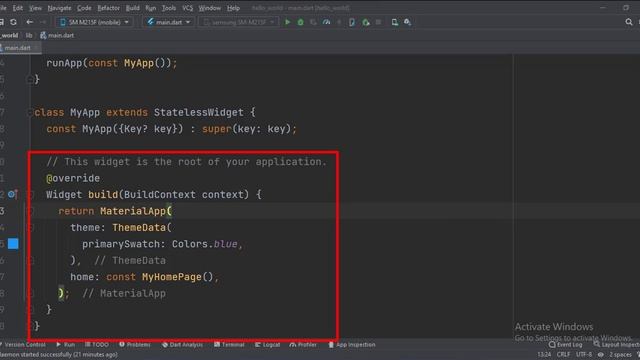Start debugging with the Debug bug icon
Image resolution: width=640 pixels, height=360 pixels.
pyautogui.click(x=300, y=22)
